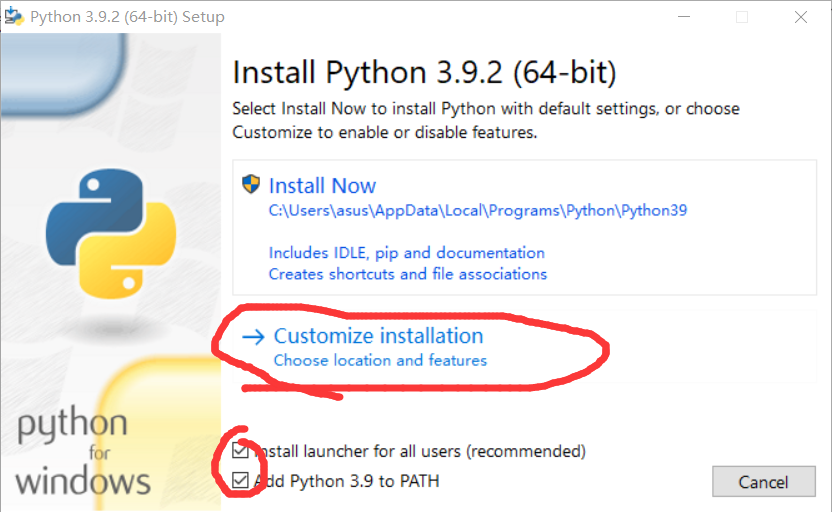Click the Python installer icon in title bar
Viewport: 832px width, 512px height.
tap(14, 16)
